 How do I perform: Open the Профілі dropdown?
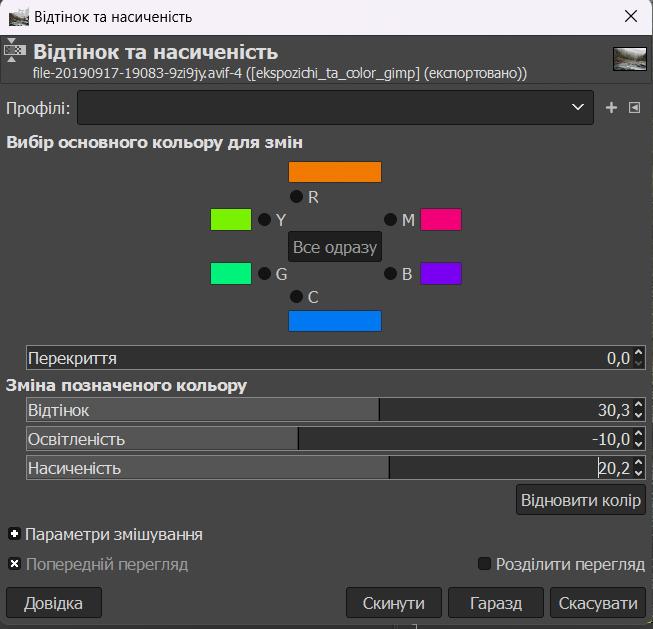pos(335,107)
